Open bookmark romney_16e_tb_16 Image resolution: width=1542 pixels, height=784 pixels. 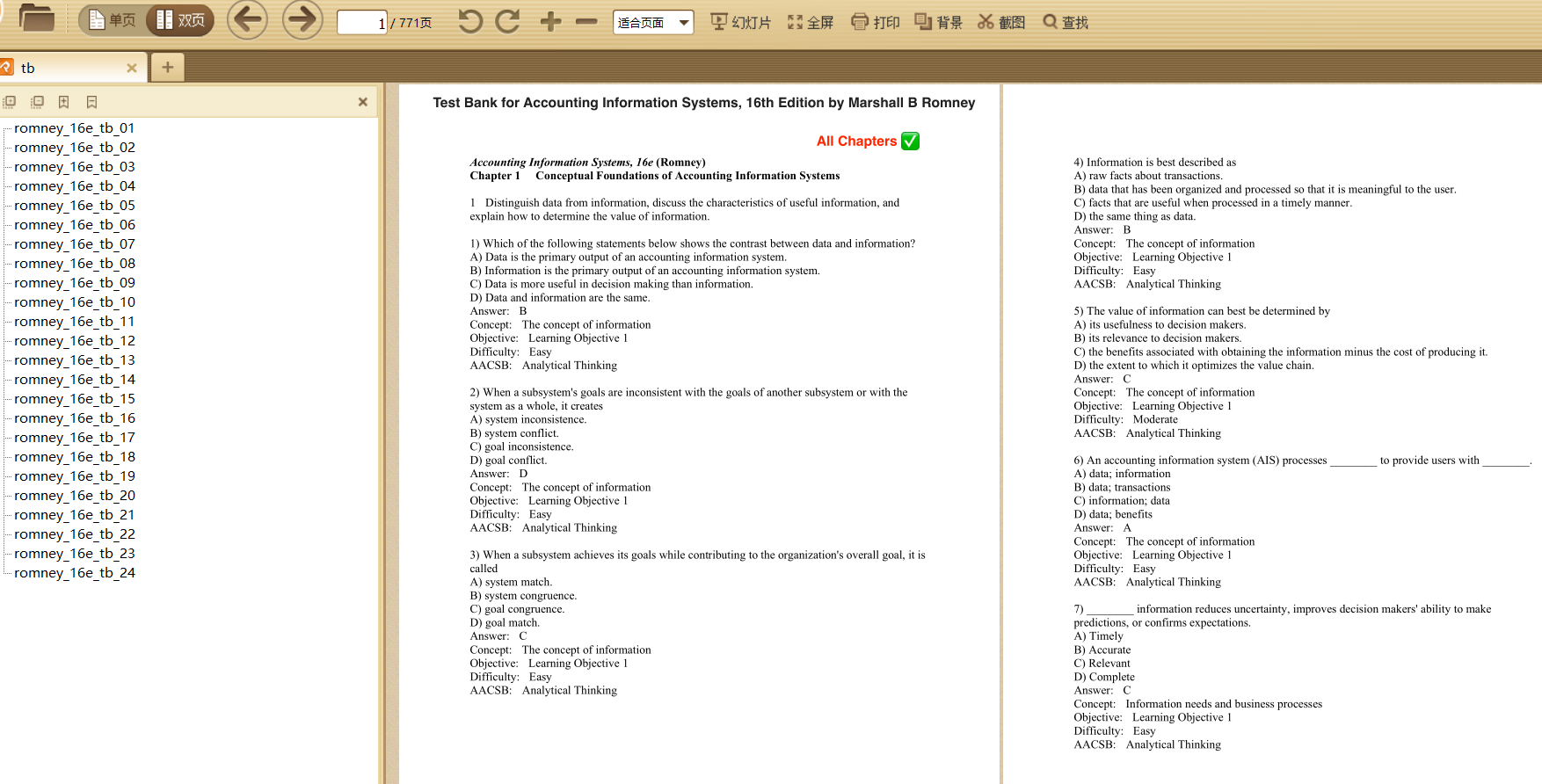coord(75,418)
